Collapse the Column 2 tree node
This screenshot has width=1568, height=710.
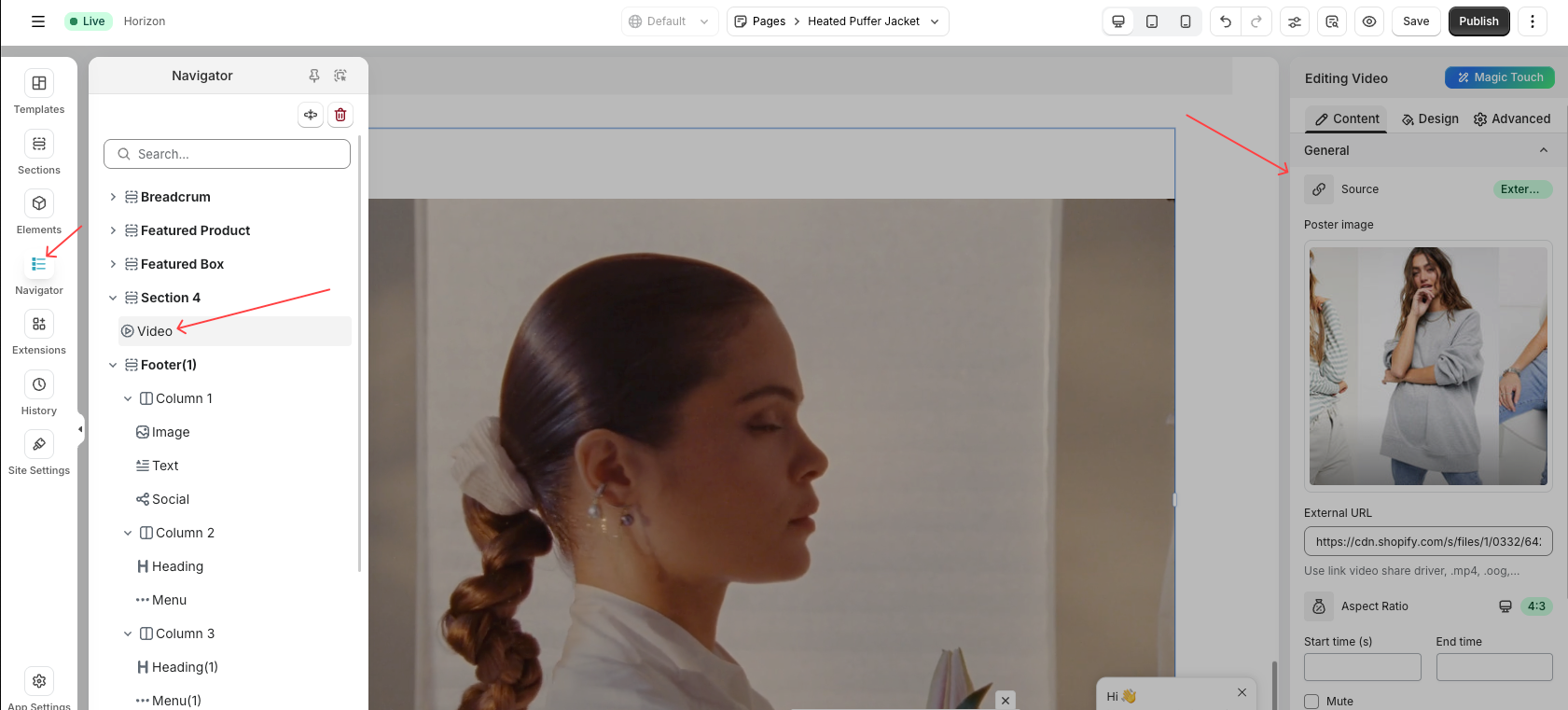pos(128,533)
